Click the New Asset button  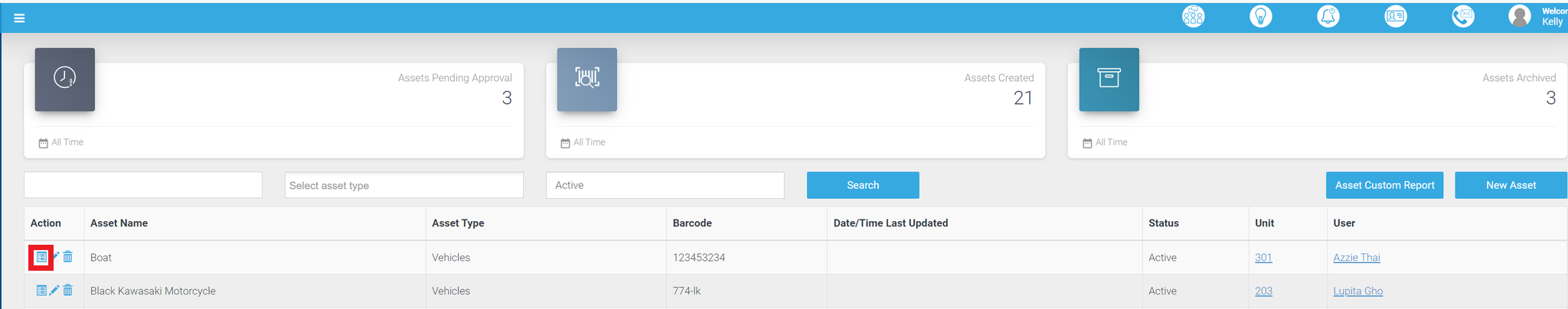click(1511, 185)
